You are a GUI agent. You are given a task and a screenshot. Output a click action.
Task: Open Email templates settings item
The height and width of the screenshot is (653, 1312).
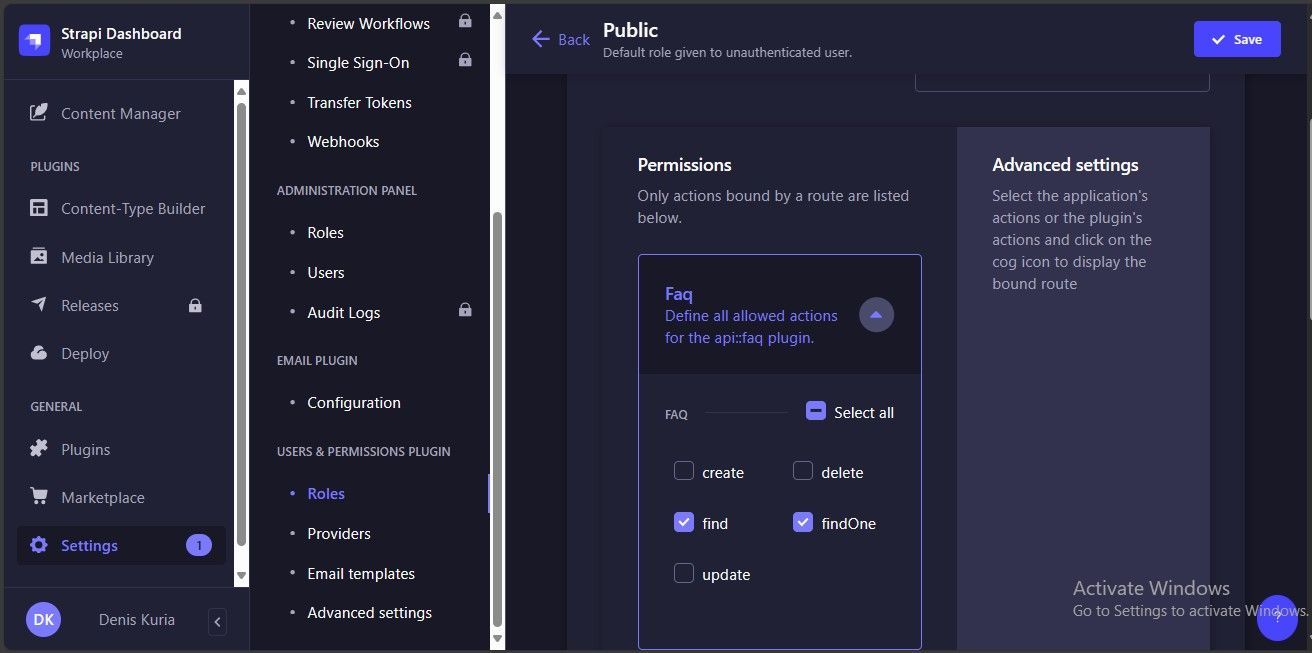361,573
